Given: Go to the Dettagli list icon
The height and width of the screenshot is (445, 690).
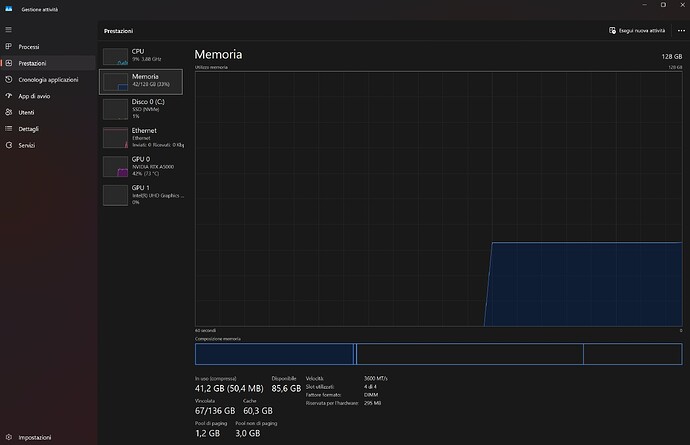Looking at the screenshot, I should (x=8, y=129).
